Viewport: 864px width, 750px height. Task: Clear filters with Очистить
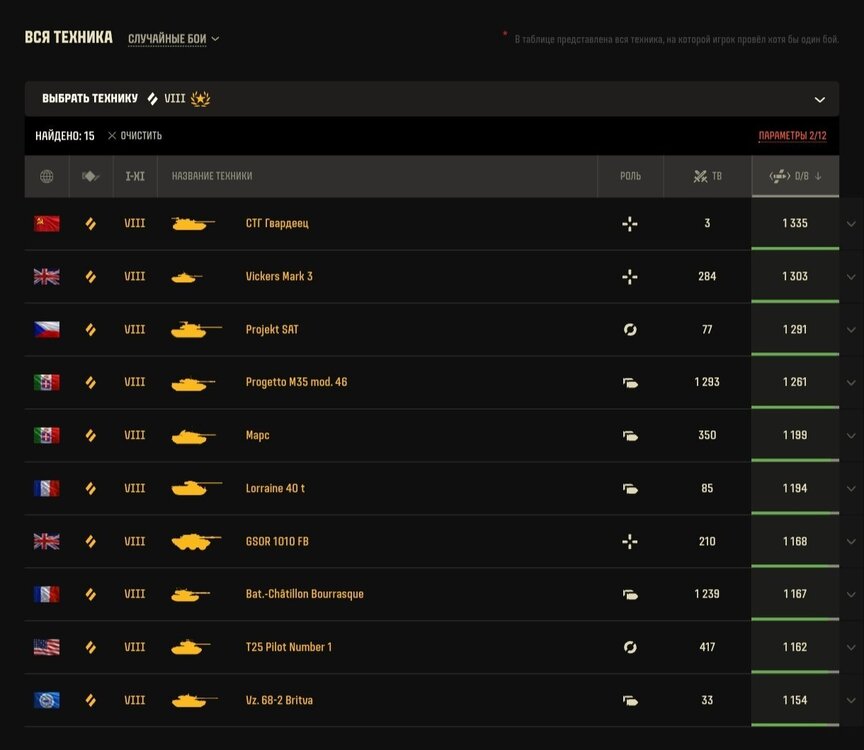[x=135, y=136]
